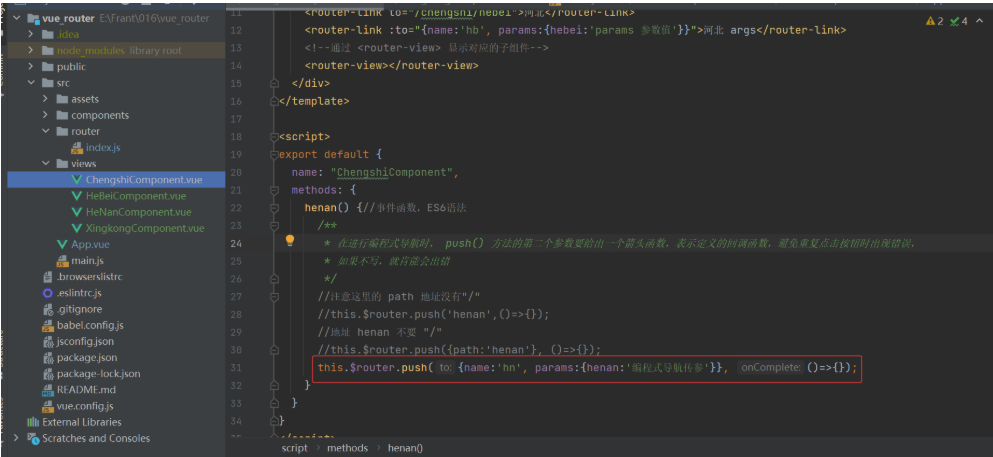Screen dimensions: 993x457
Task: Click the henan() breadcrumb
Action: click(x=405, y=448)
